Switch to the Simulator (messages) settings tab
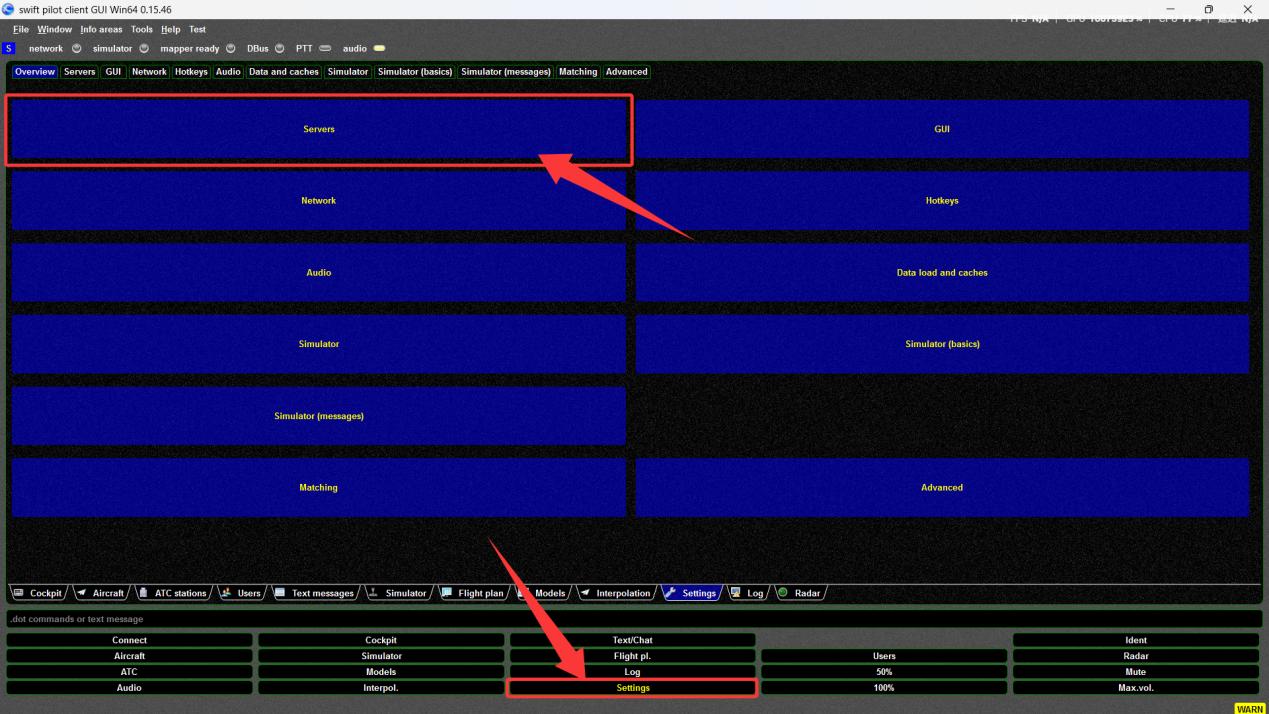The image size is (1269, 714). pos(506,72)
